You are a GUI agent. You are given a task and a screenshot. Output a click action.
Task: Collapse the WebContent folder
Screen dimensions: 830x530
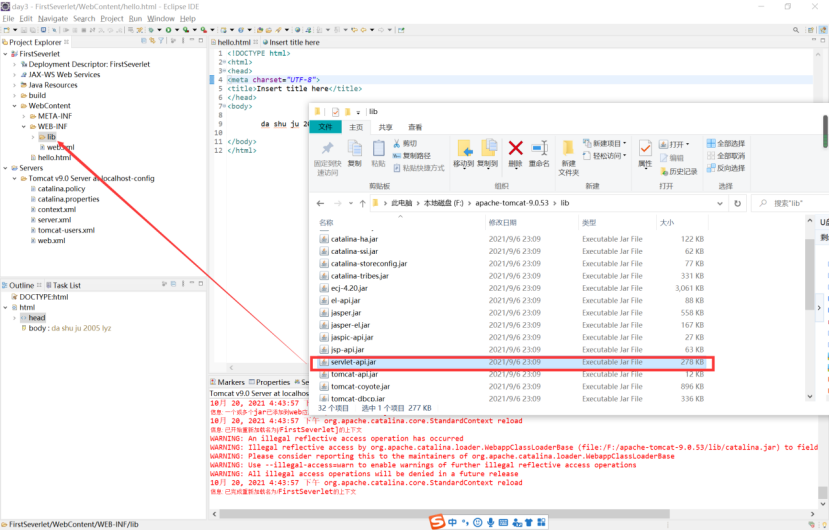pos(14,106)
